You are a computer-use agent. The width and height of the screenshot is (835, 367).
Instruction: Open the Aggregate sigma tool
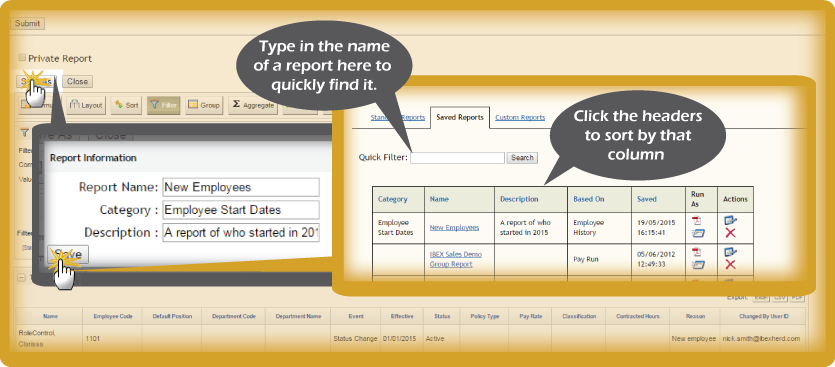(x=253, y=105)
